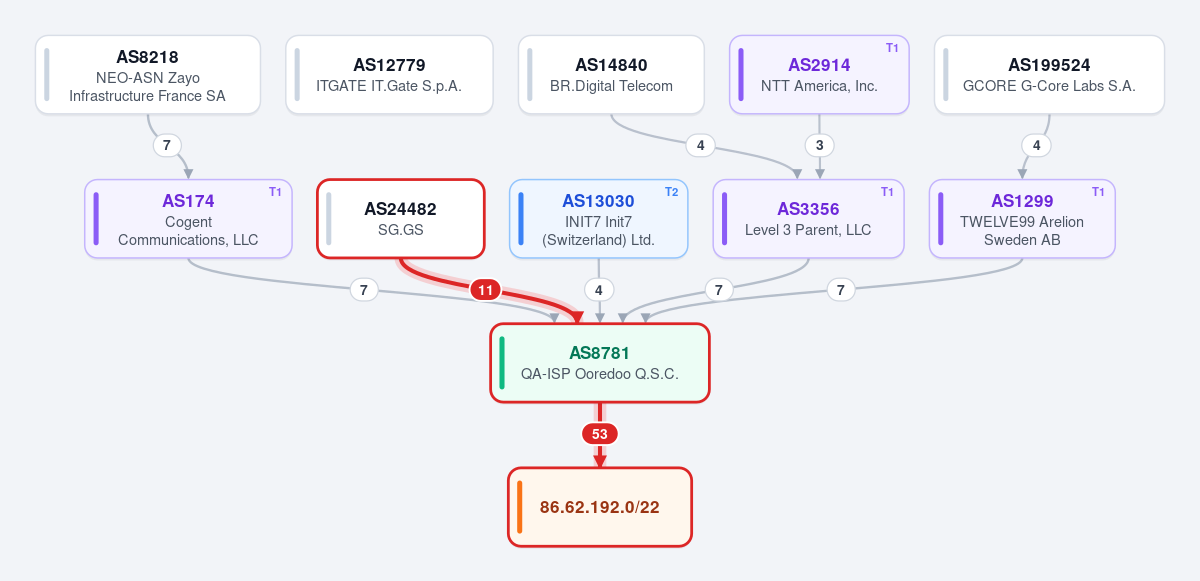This screenshot has width=1200, height=581.
Task: Select the AS8218 NEO-ASN Zayo node
Action: (x=148, y=75)
